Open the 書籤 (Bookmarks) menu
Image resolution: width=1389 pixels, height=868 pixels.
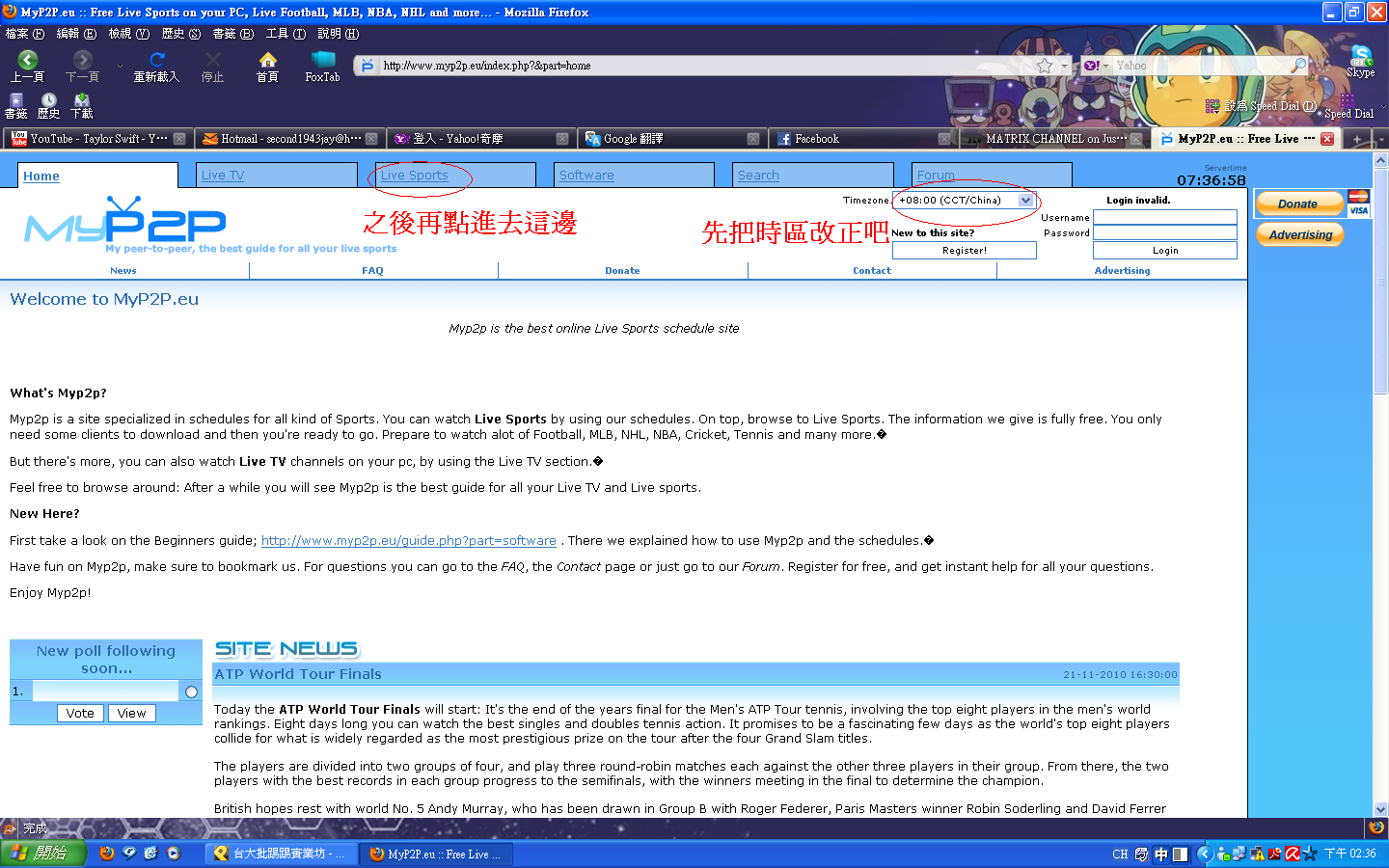point(233,34)
